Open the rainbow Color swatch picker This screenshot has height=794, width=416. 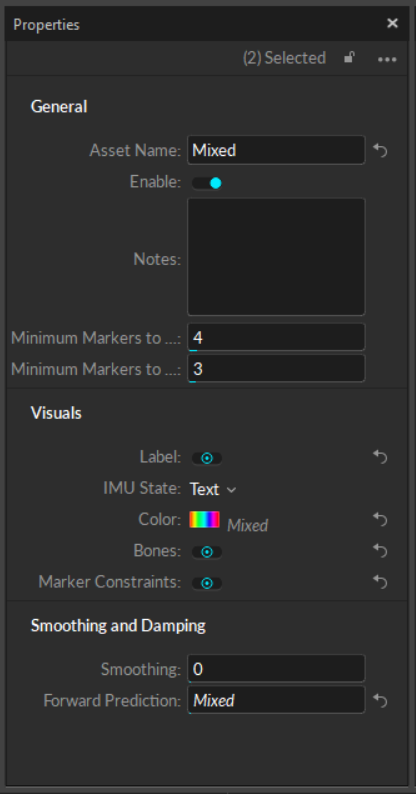tap(204, 520)
